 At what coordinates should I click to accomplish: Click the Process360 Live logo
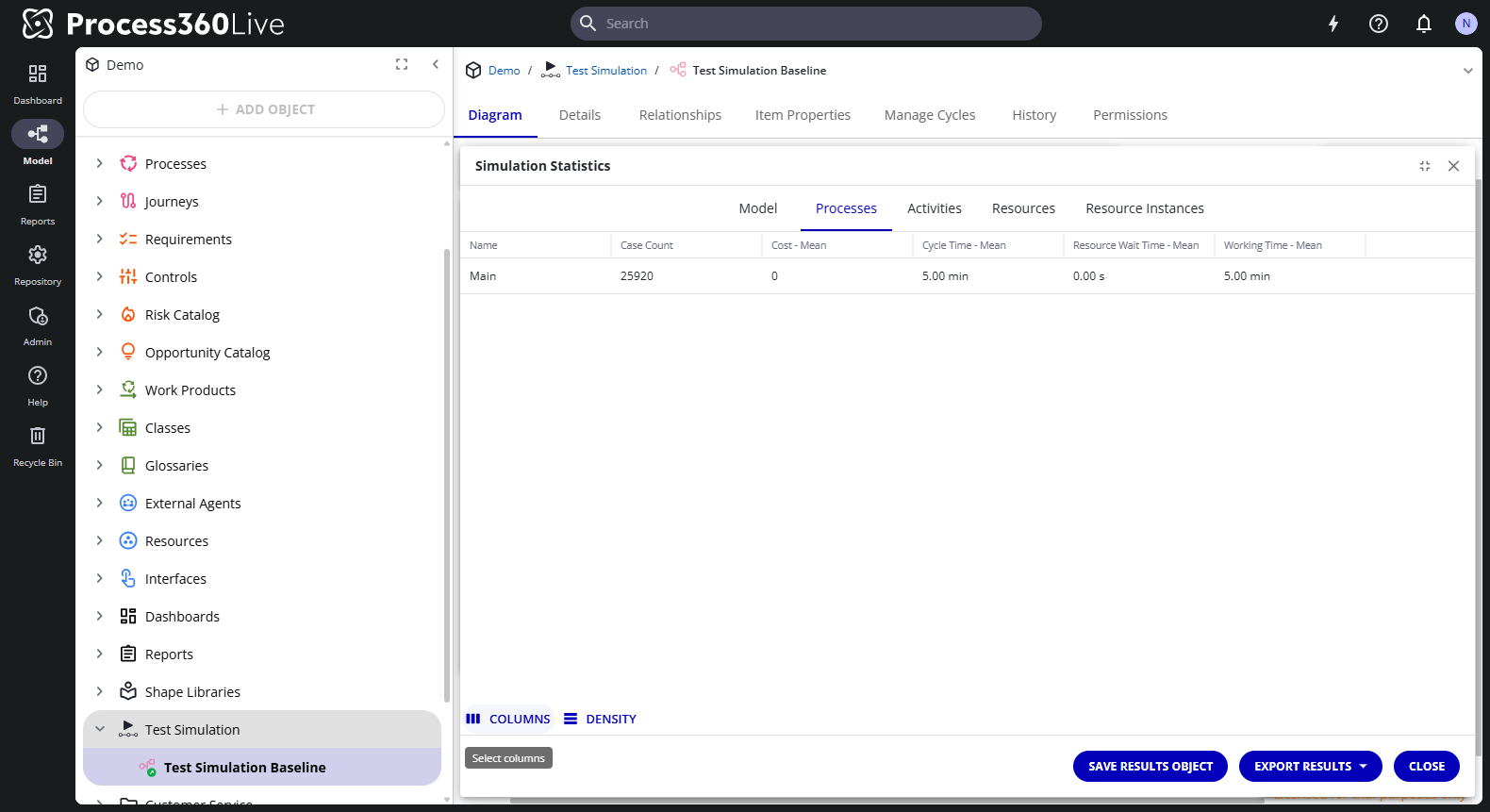153,24
